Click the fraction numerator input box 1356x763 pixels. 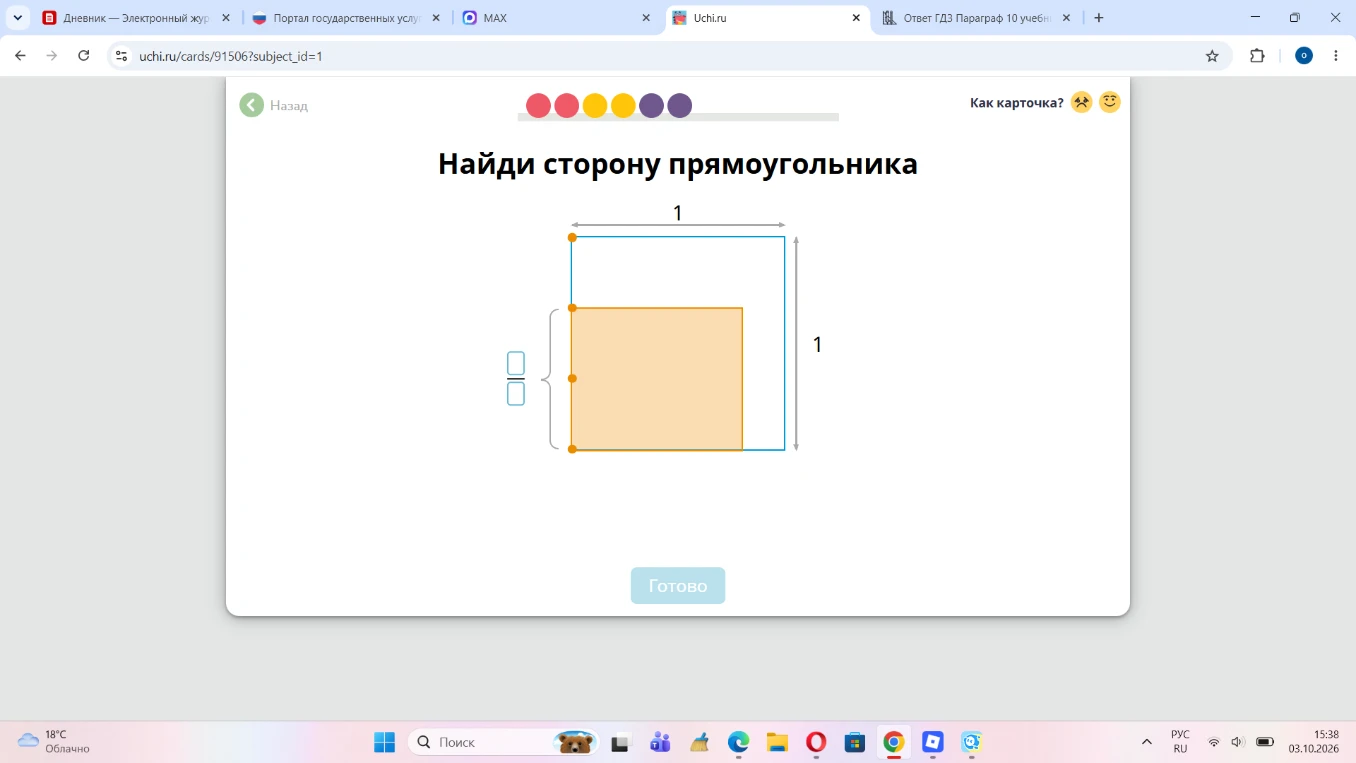pos(516,363)
